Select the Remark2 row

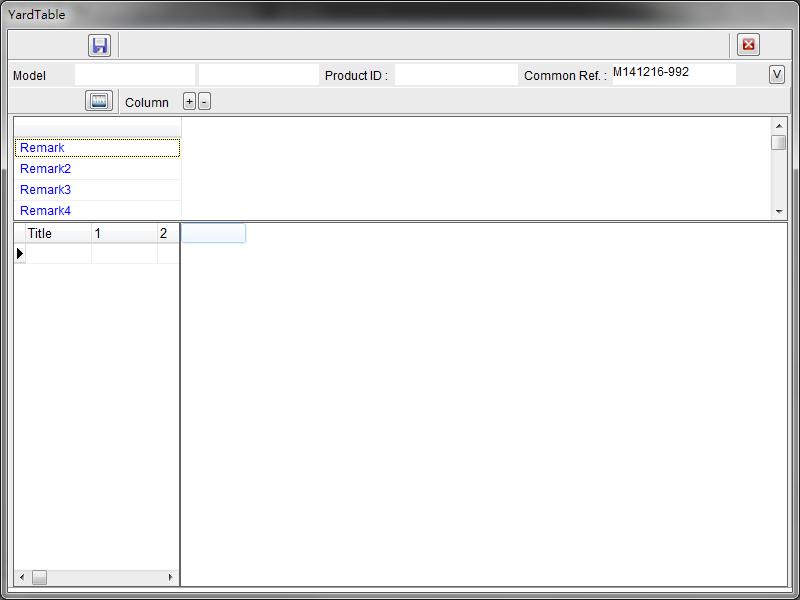tap(97, 169)
